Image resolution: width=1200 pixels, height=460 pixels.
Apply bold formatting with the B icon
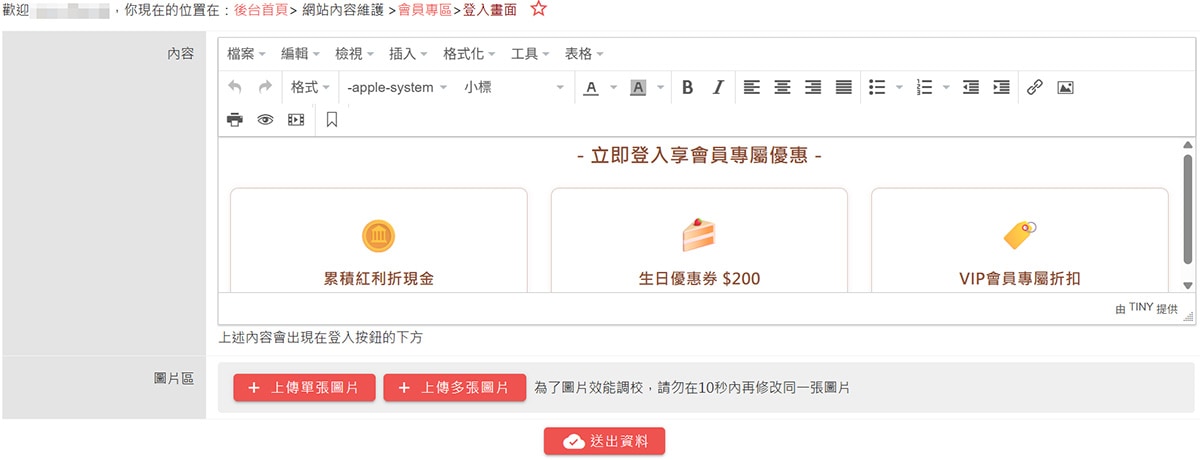coord(688,88)
